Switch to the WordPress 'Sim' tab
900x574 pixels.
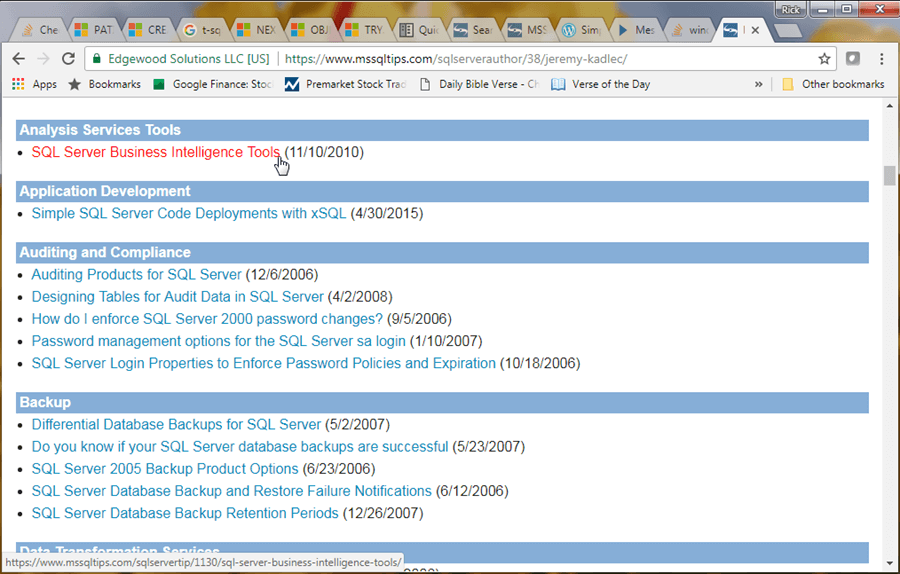(580, 30)
